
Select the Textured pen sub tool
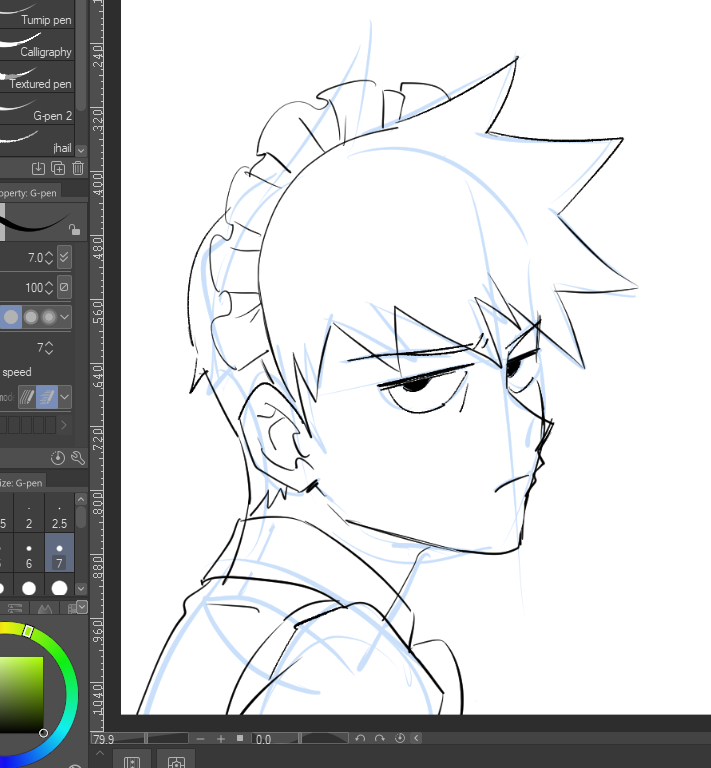coord(37,76)
